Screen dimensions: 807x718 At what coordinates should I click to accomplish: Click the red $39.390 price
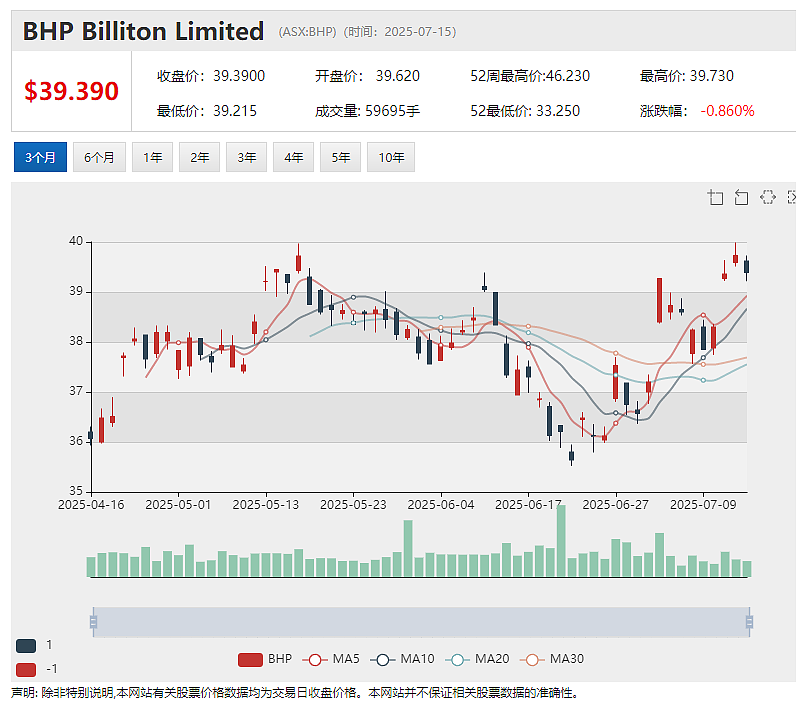pos(72,91)
